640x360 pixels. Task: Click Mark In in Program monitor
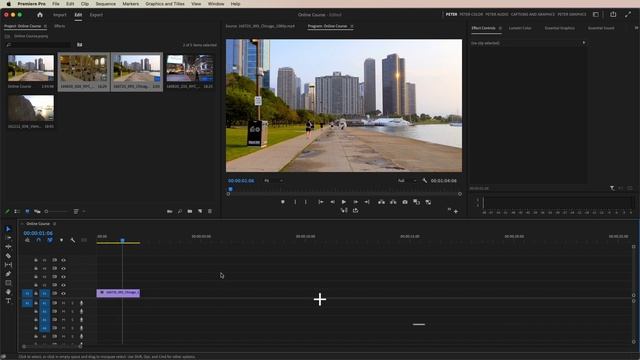[x=295, y=202]
